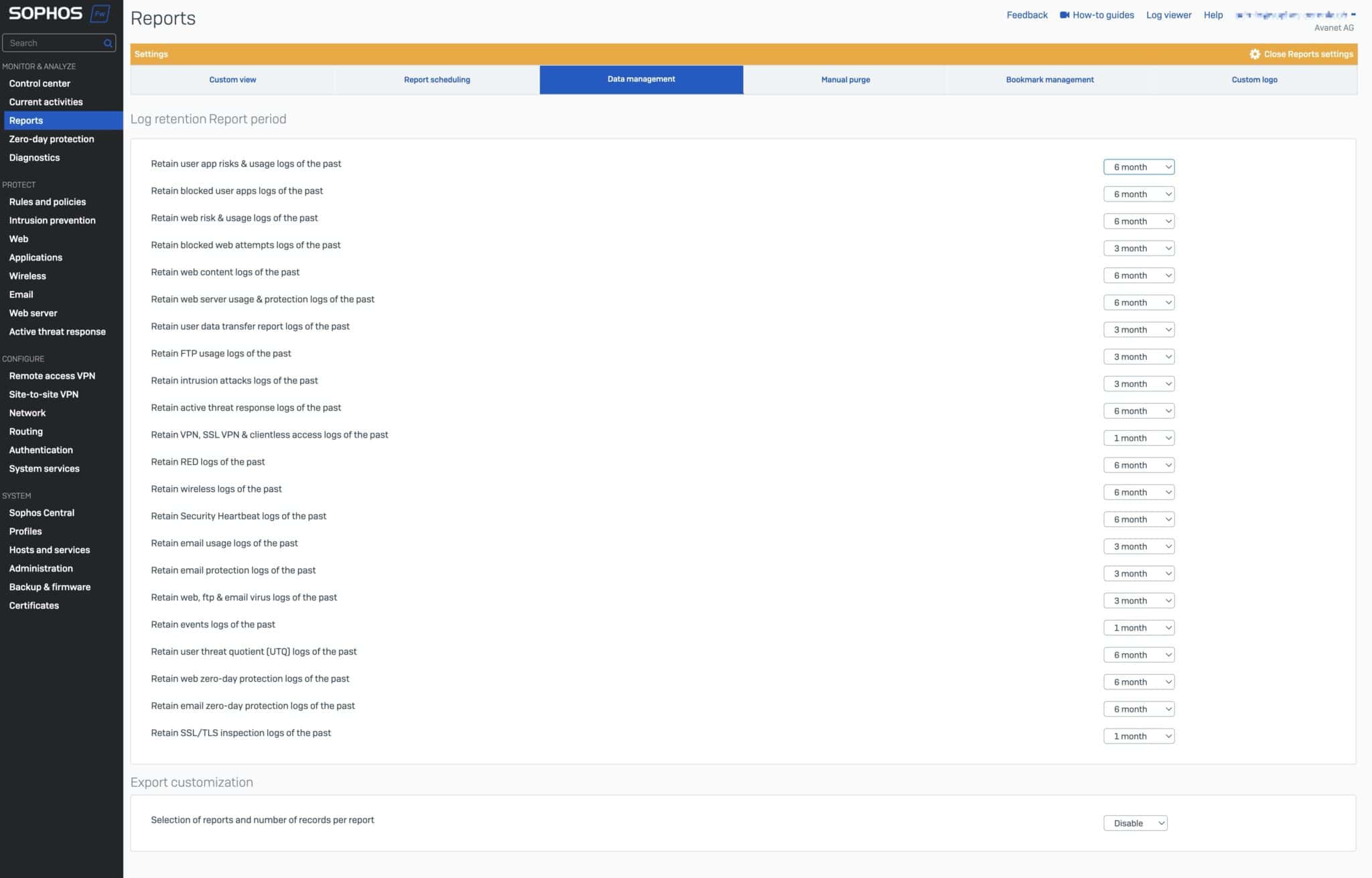Click the gear icon for Close Reports settings
The height and width of the screenshot is (878, 1372).
[1255, 54]
